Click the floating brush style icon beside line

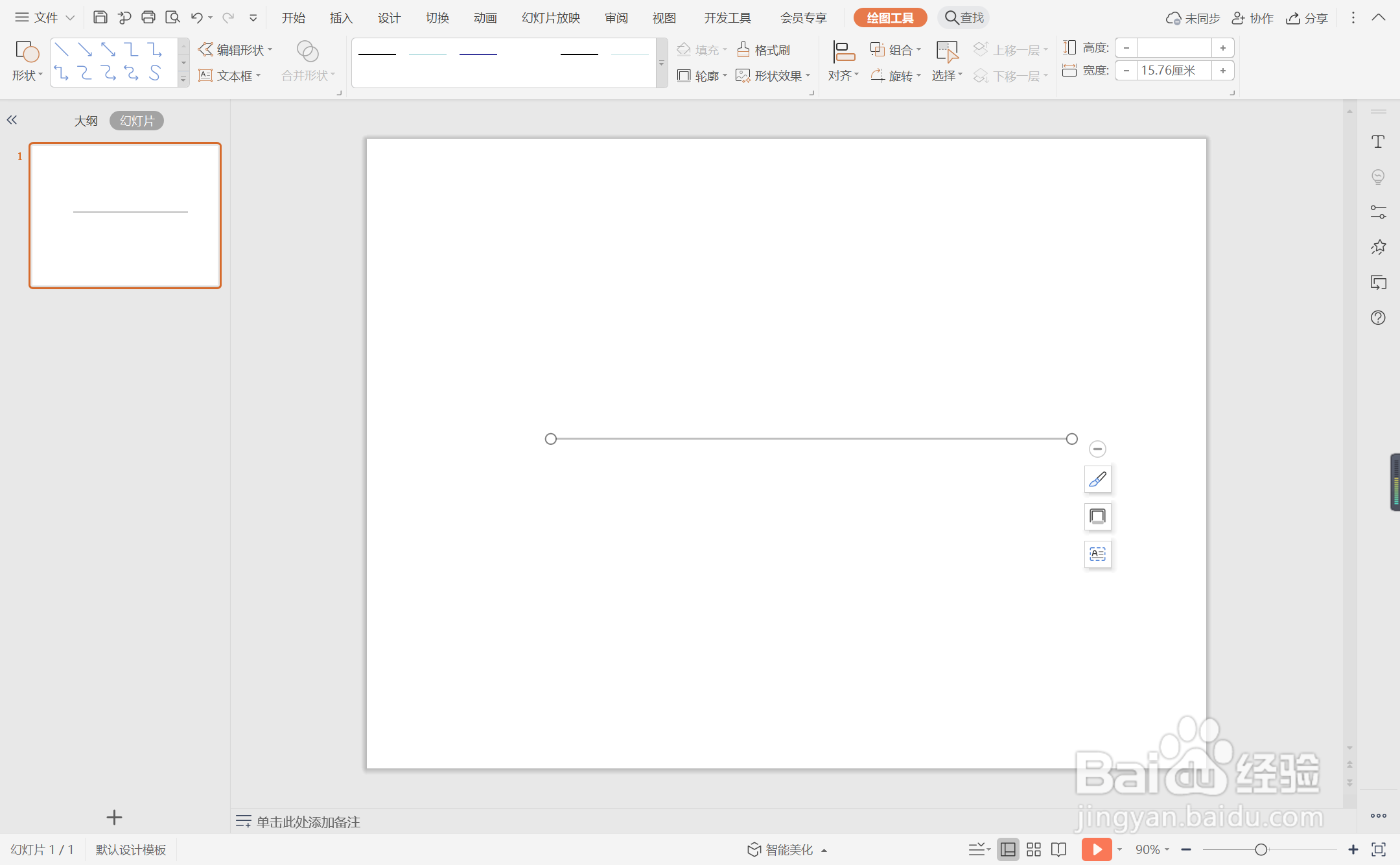(x=1097, y=480)
